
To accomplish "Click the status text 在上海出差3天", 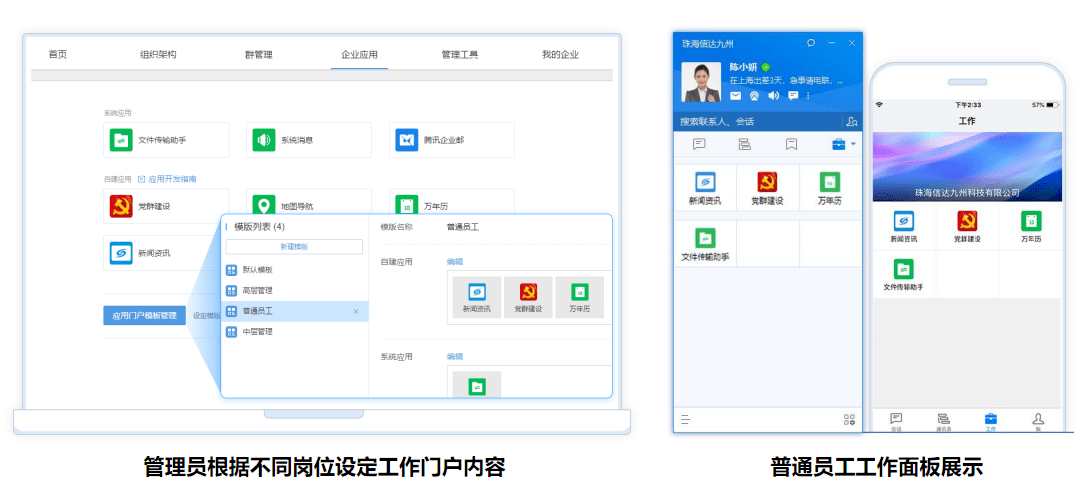I will tap(786, 81).
